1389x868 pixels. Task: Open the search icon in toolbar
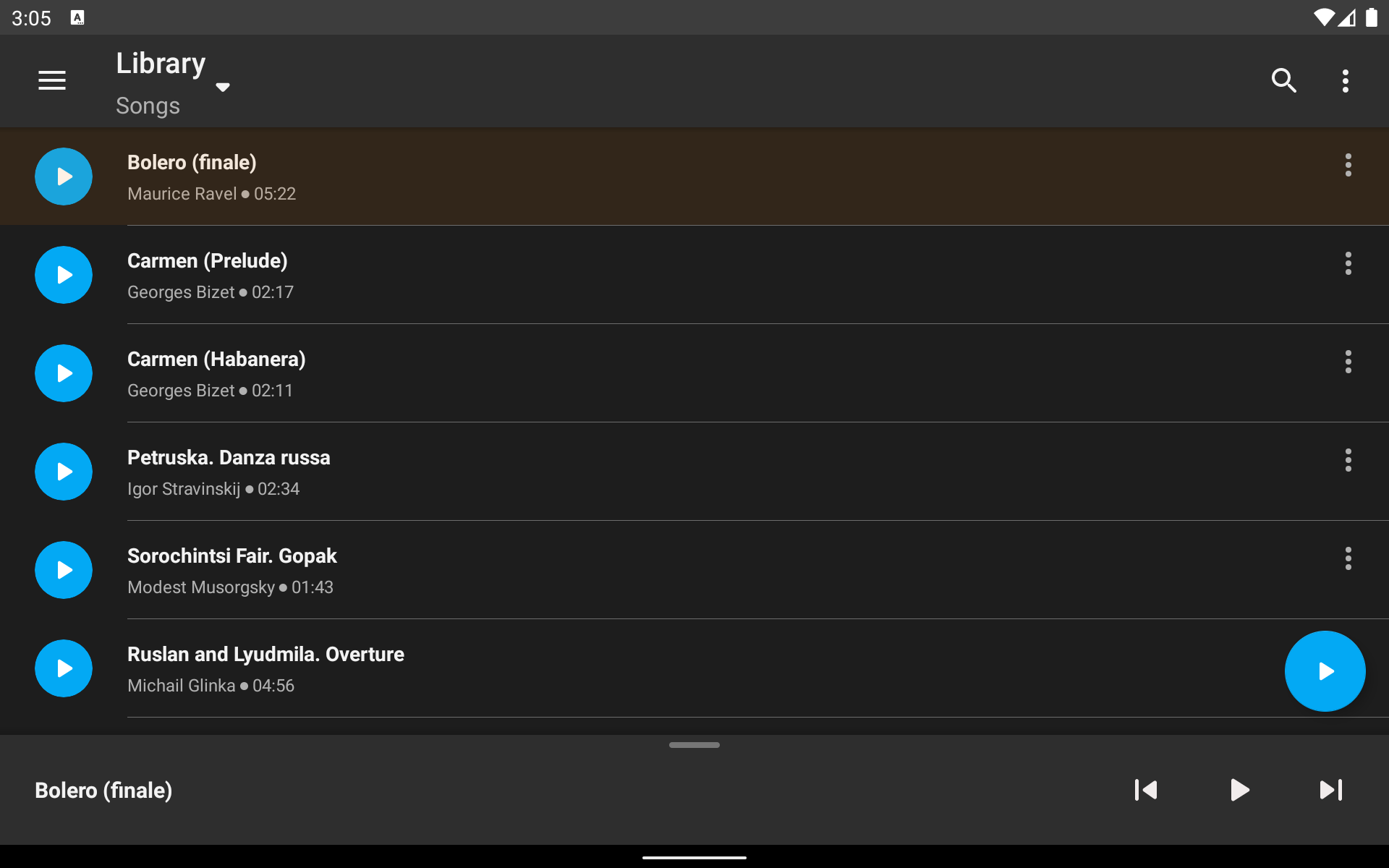coord(1284,81)
